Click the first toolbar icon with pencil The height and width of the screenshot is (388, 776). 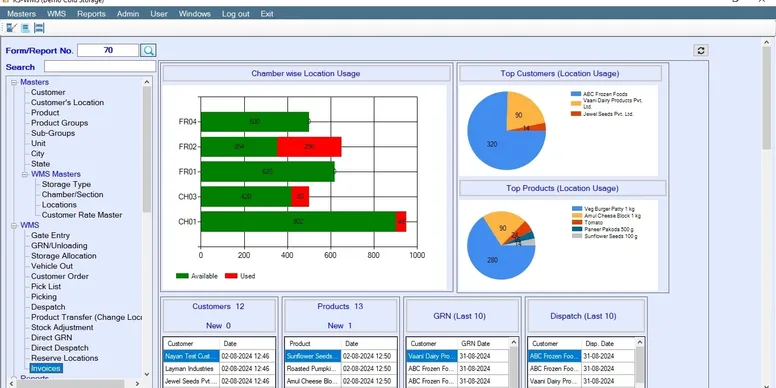click(x=12, y=28)
